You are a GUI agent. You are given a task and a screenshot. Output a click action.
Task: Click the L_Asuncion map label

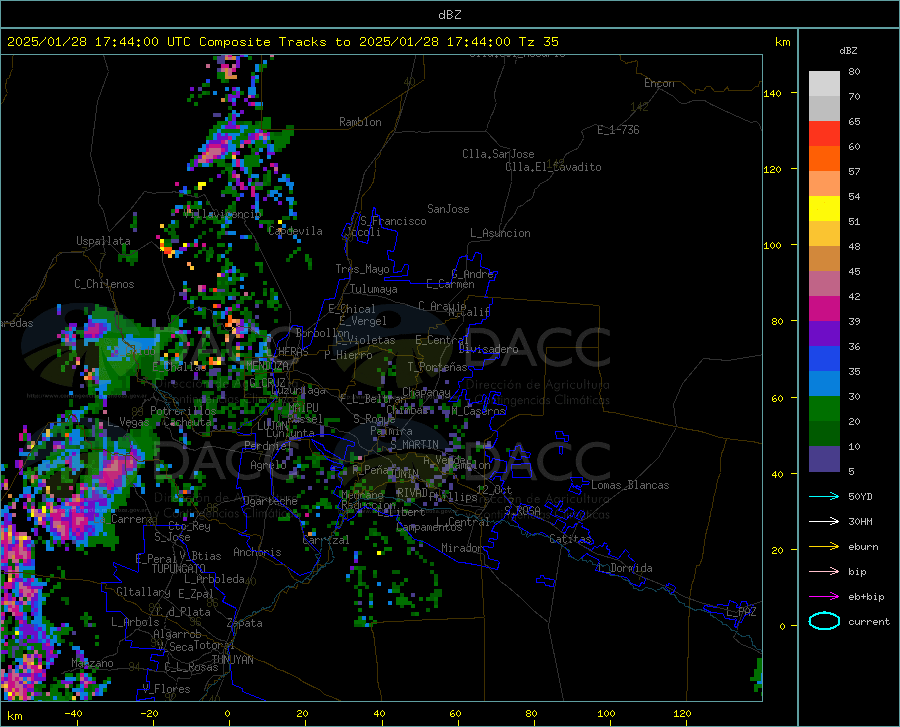(500, 233)
